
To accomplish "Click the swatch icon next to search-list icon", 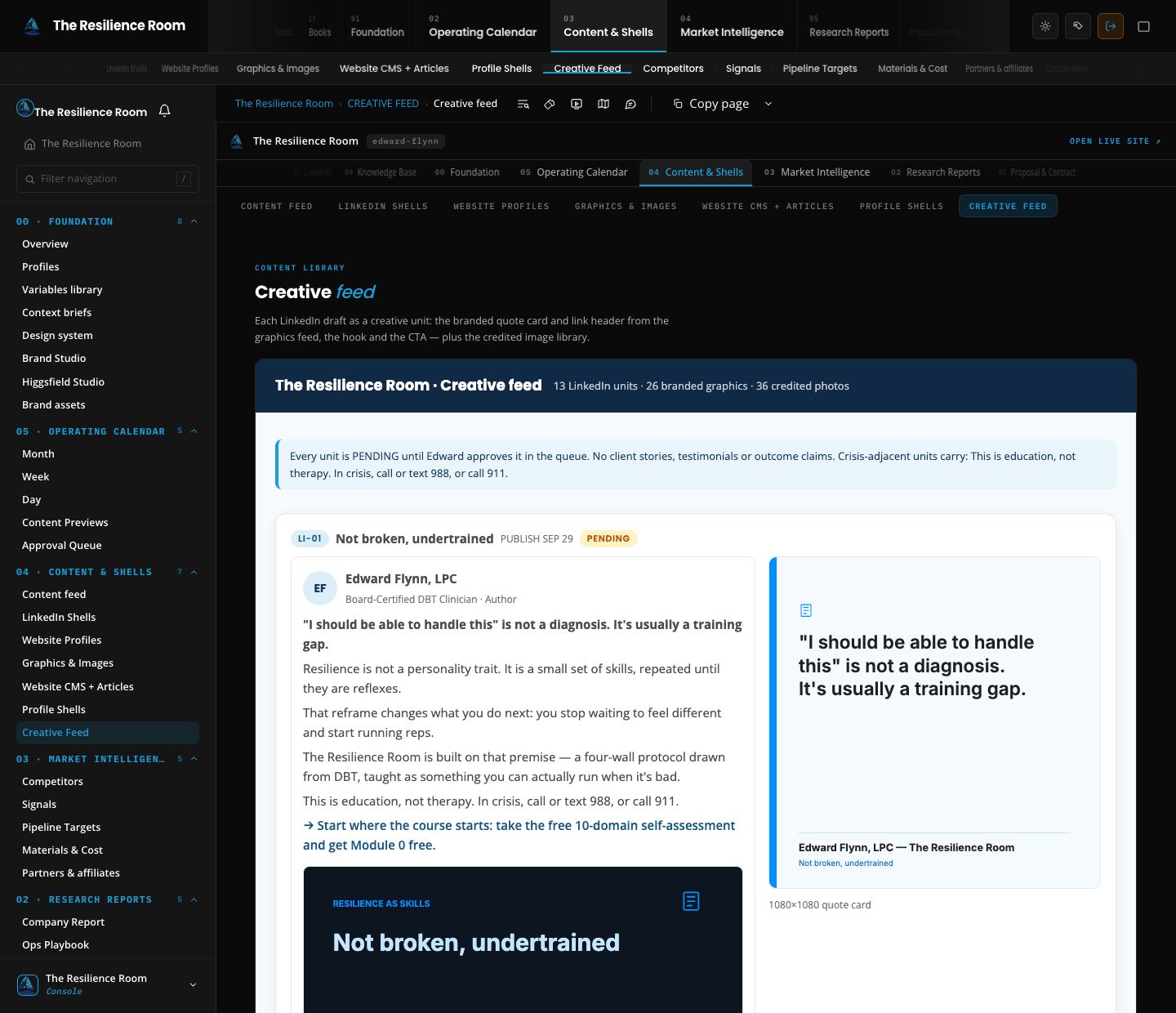I will tap(550, 104).
